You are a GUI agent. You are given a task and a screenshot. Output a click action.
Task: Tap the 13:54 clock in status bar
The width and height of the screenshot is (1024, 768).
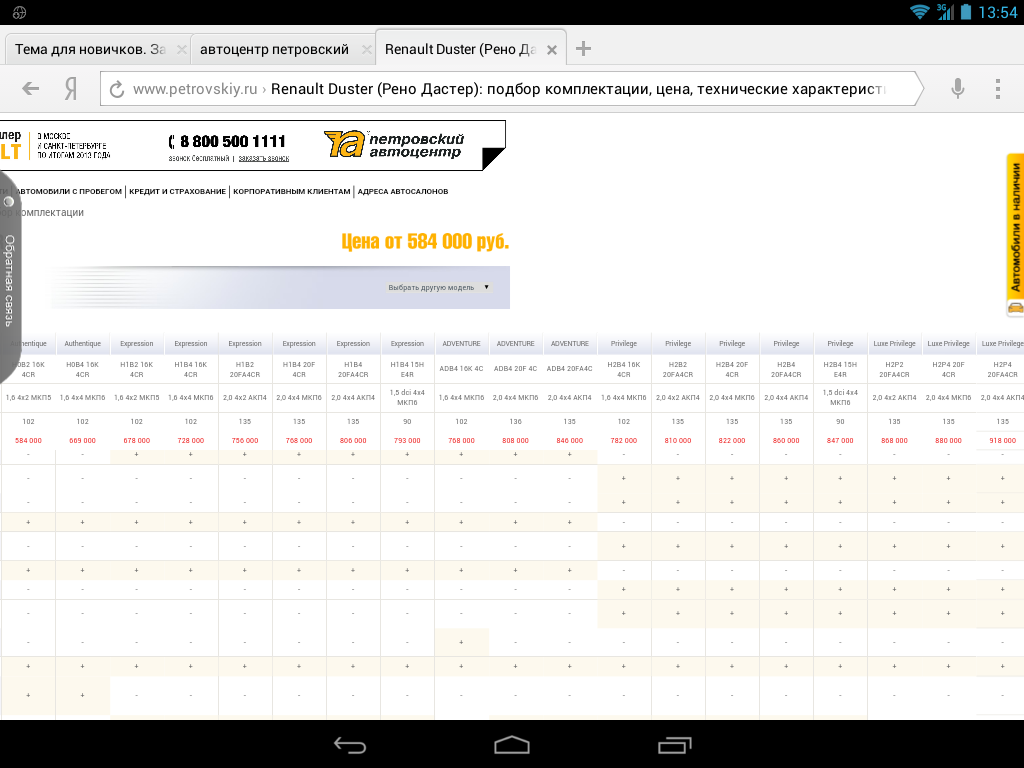tap(998, 12)
